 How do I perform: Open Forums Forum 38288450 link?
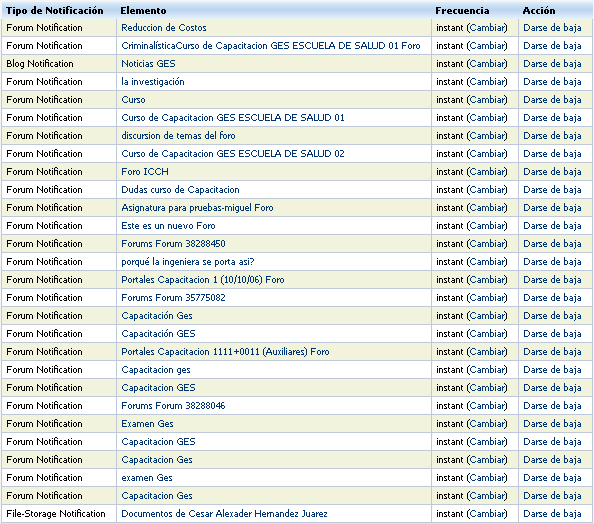173,244
